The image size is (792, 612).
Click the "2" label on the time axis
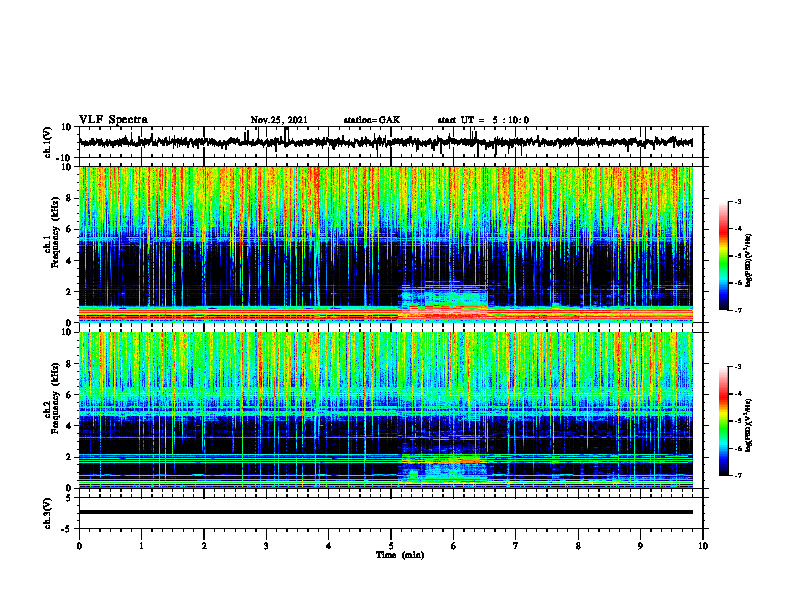point(204,546)
